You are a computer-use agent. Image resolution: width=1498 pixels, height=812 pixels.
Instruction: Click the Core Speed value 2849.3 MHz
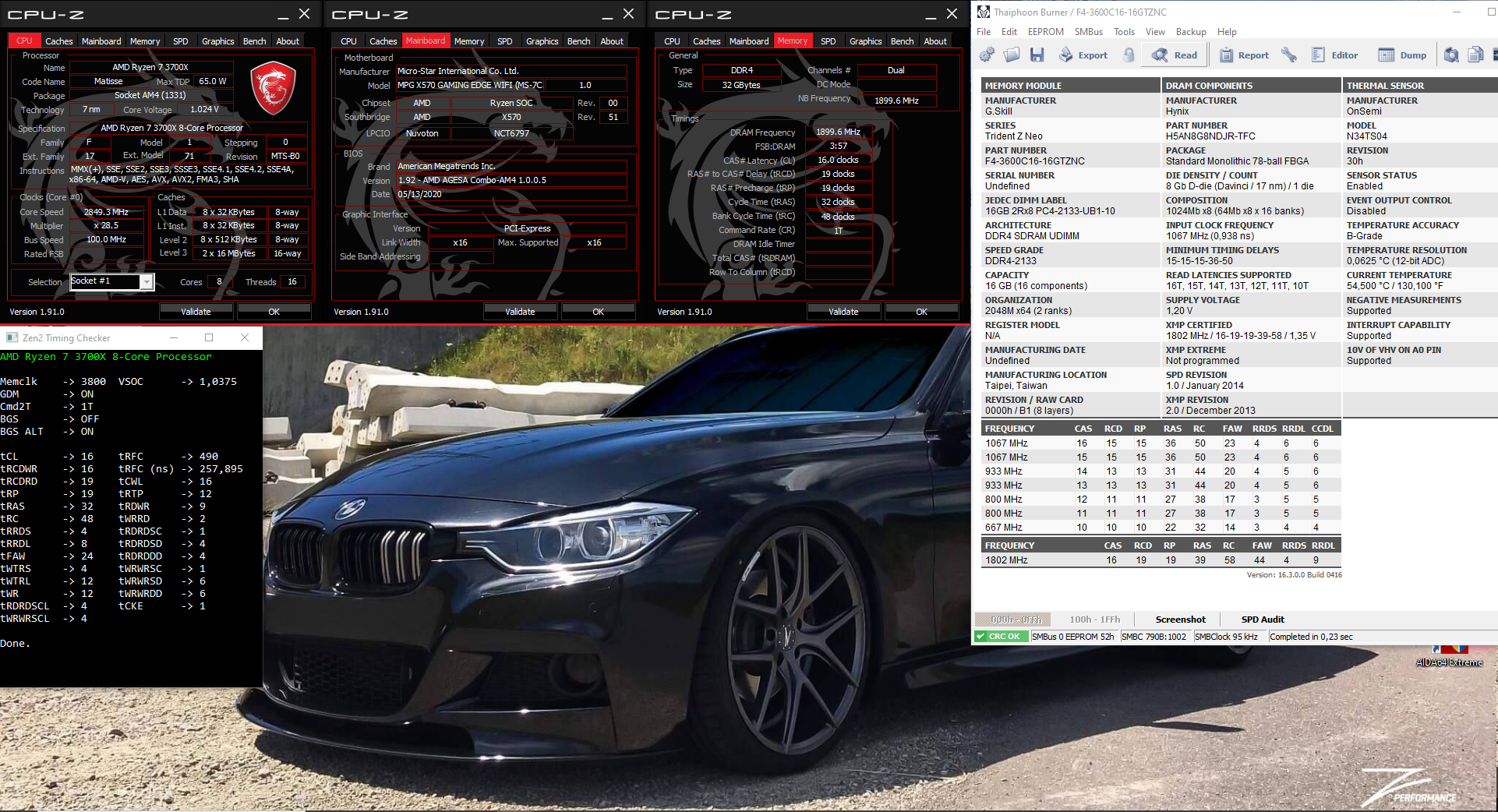(107, 212)
